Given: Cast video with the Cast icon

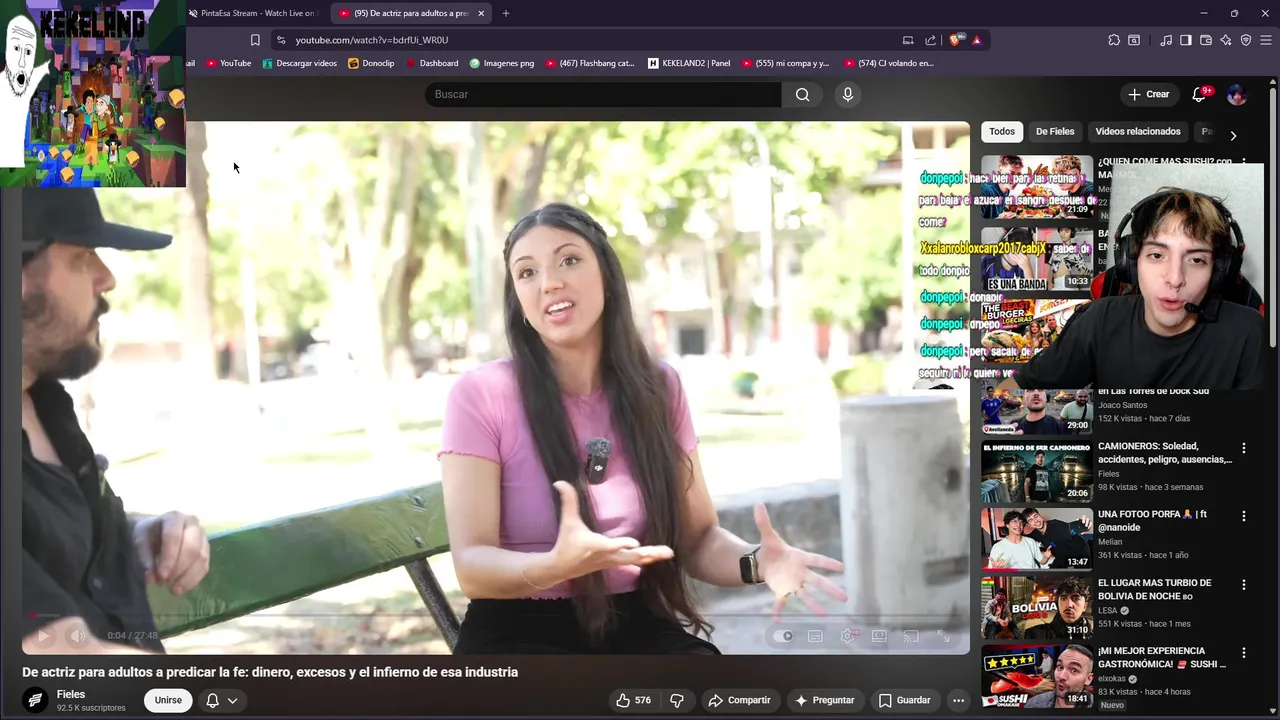Looking at the screenshot, I should [911, 636].
